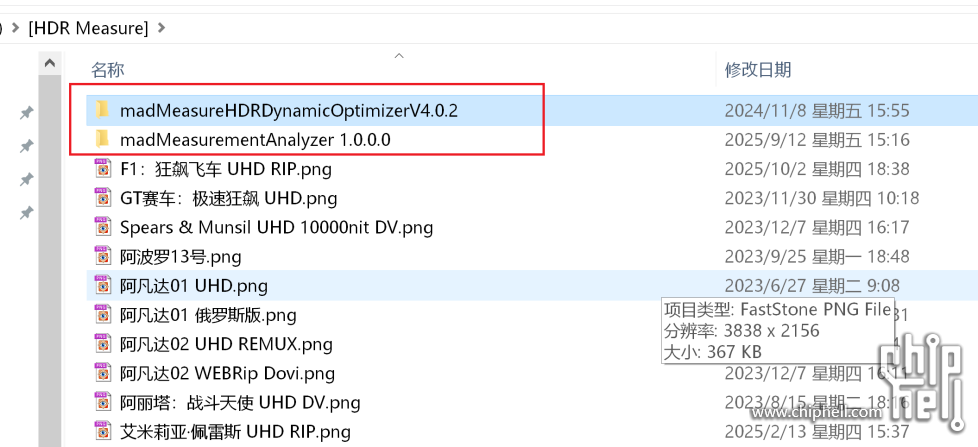
Task: Click Spears & Munsil file icon
Action: pos(102,227)
